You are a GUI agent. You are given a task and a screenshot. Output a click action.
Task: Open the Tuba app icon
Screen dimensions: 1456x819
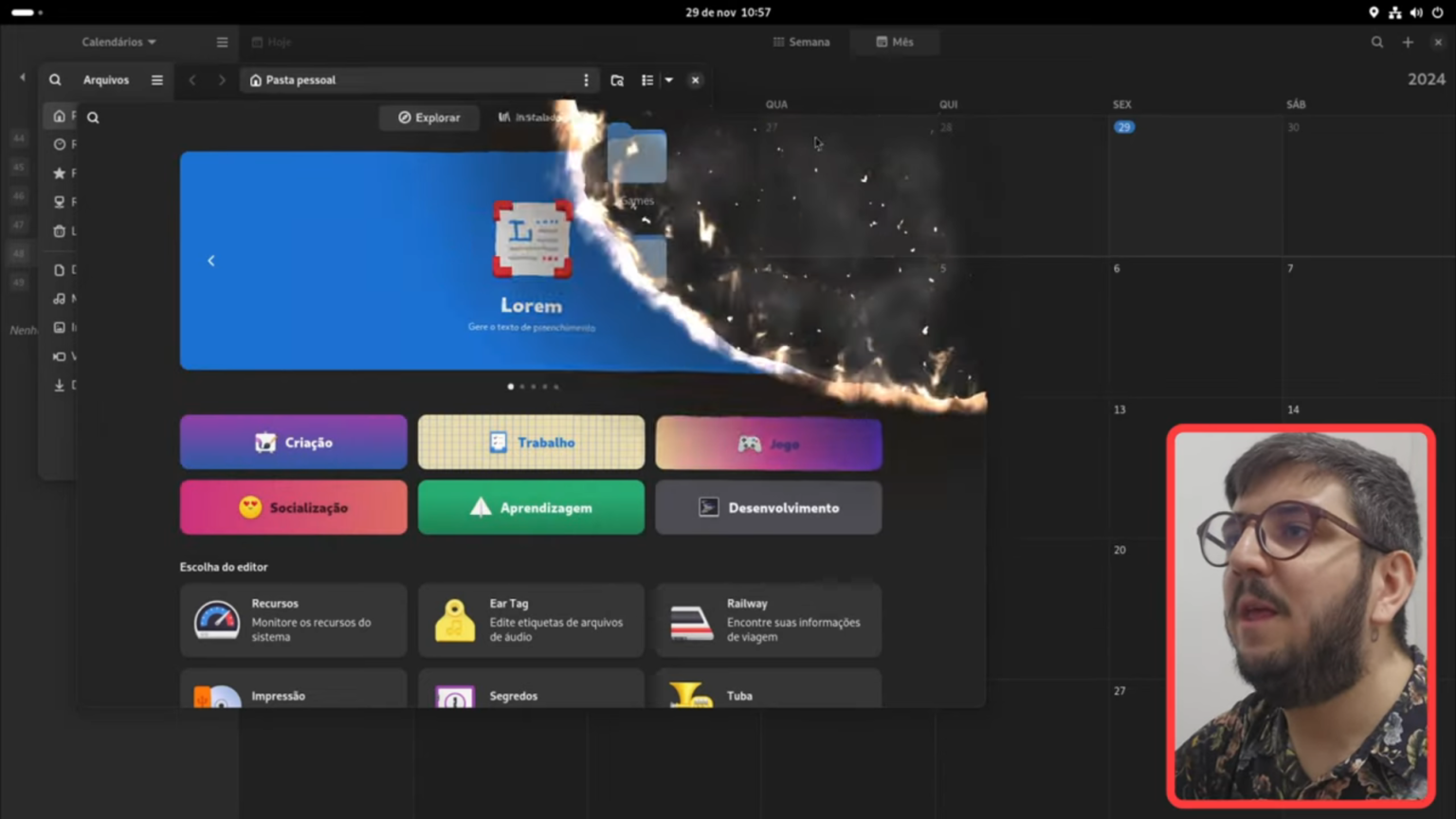[x=691, y=697]
